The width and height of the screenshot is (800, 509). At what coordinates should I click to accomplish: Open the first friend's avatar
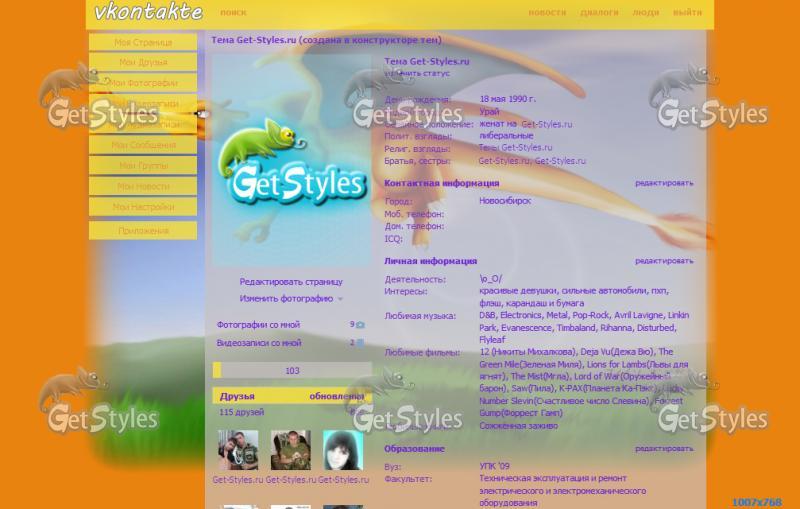pyautogui.click(x=238, y=451)
